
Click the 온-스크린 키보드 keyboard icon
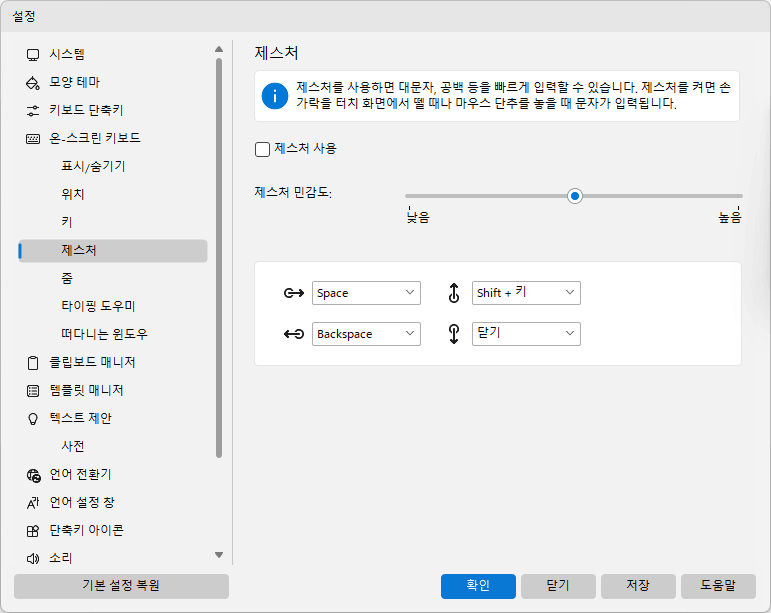pyautogui.click(x=33, y=139)
